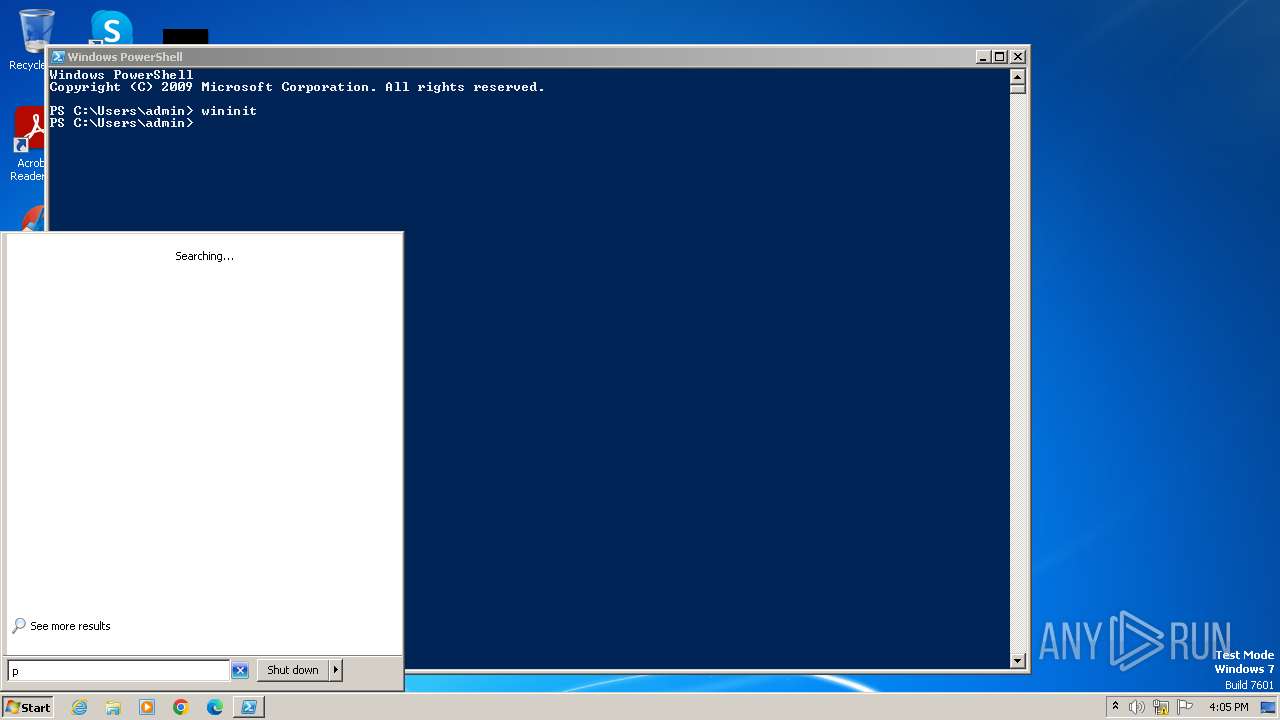Click the wininit command text
The height and width of the screenshot is (720, 1280).
click(x=229, y=111)
